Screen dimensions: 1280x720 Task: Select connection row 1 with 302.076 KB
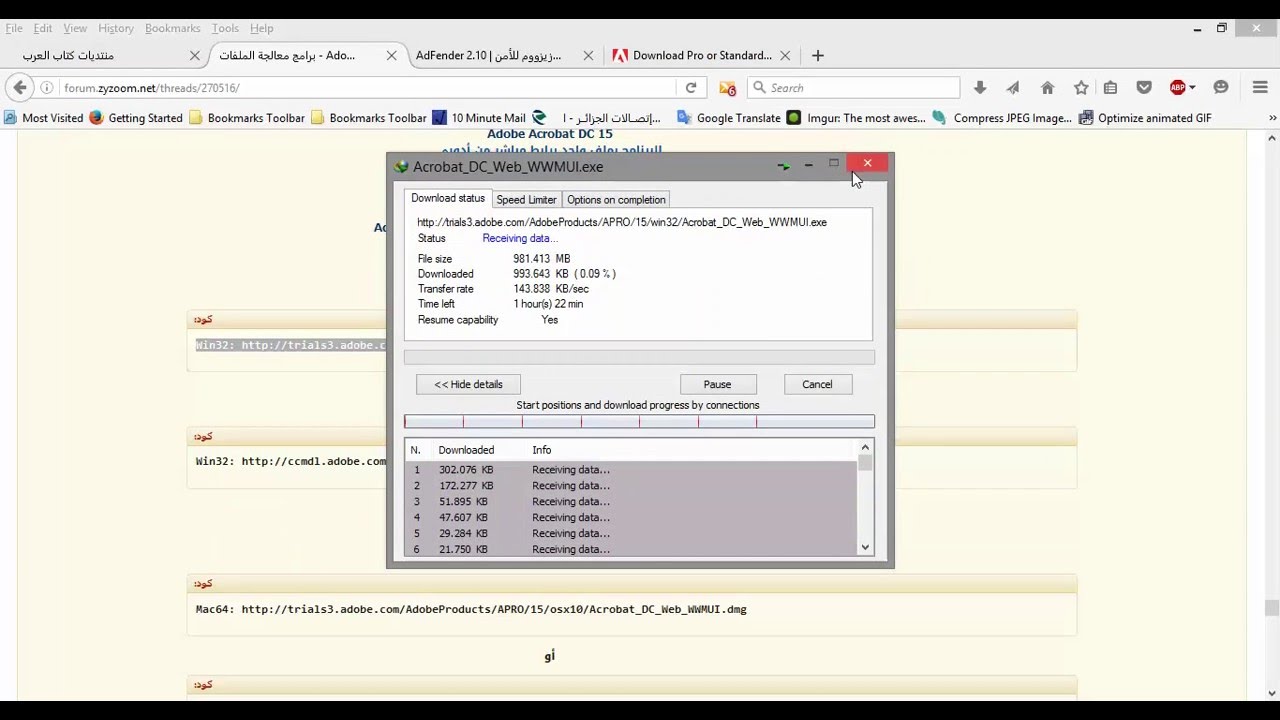[631, 470]
